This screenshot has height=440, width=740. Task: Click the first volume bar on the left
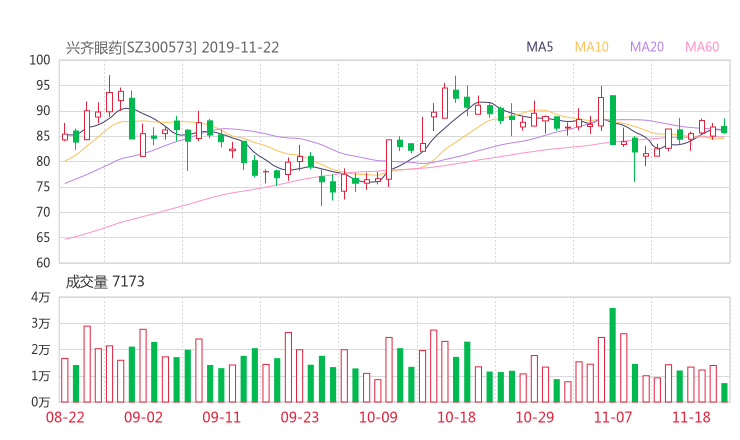click(x=65, y=380)
